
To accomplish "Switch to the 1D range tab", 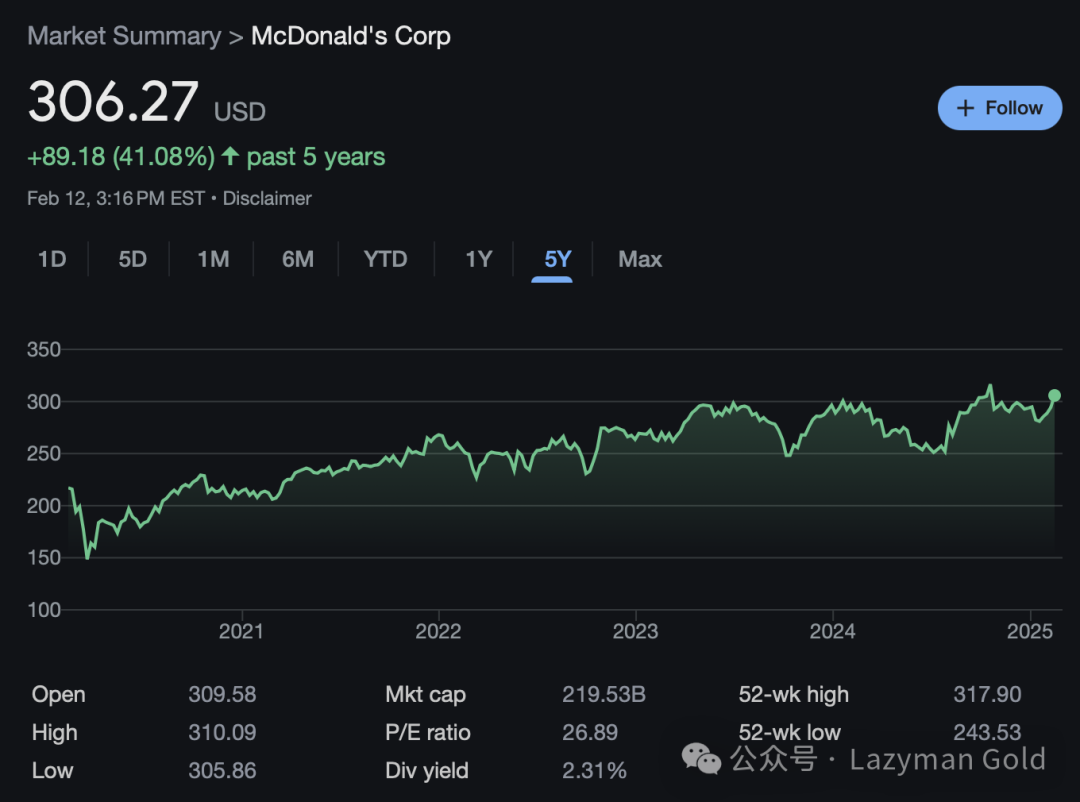I will coord(52,259).
